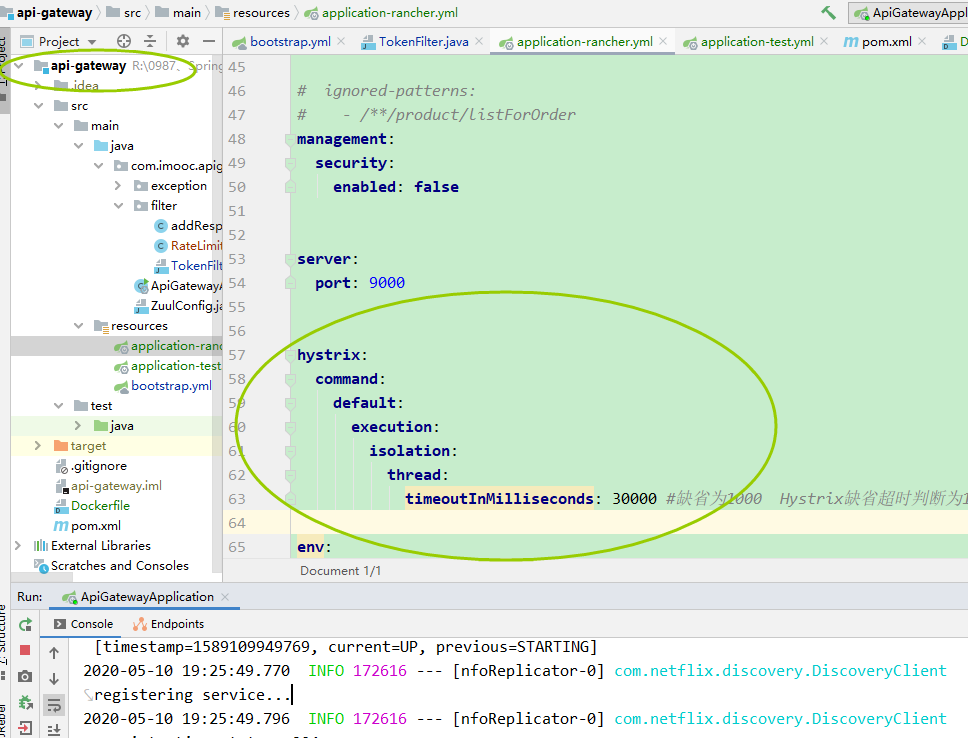
Task: Collapse the api-gateway root node
Action: tap(19, 65)
